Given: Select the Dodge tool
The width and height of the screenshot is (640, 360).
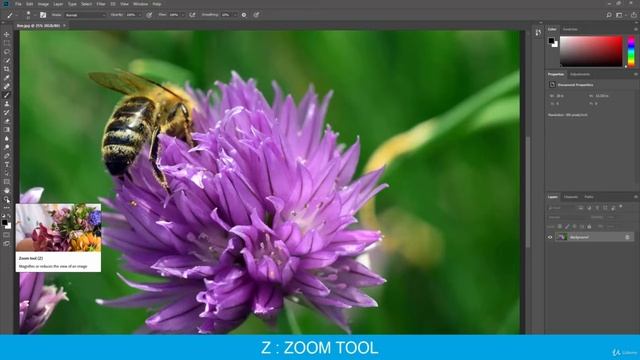Looking at the screenshot, I should (7, 147).
